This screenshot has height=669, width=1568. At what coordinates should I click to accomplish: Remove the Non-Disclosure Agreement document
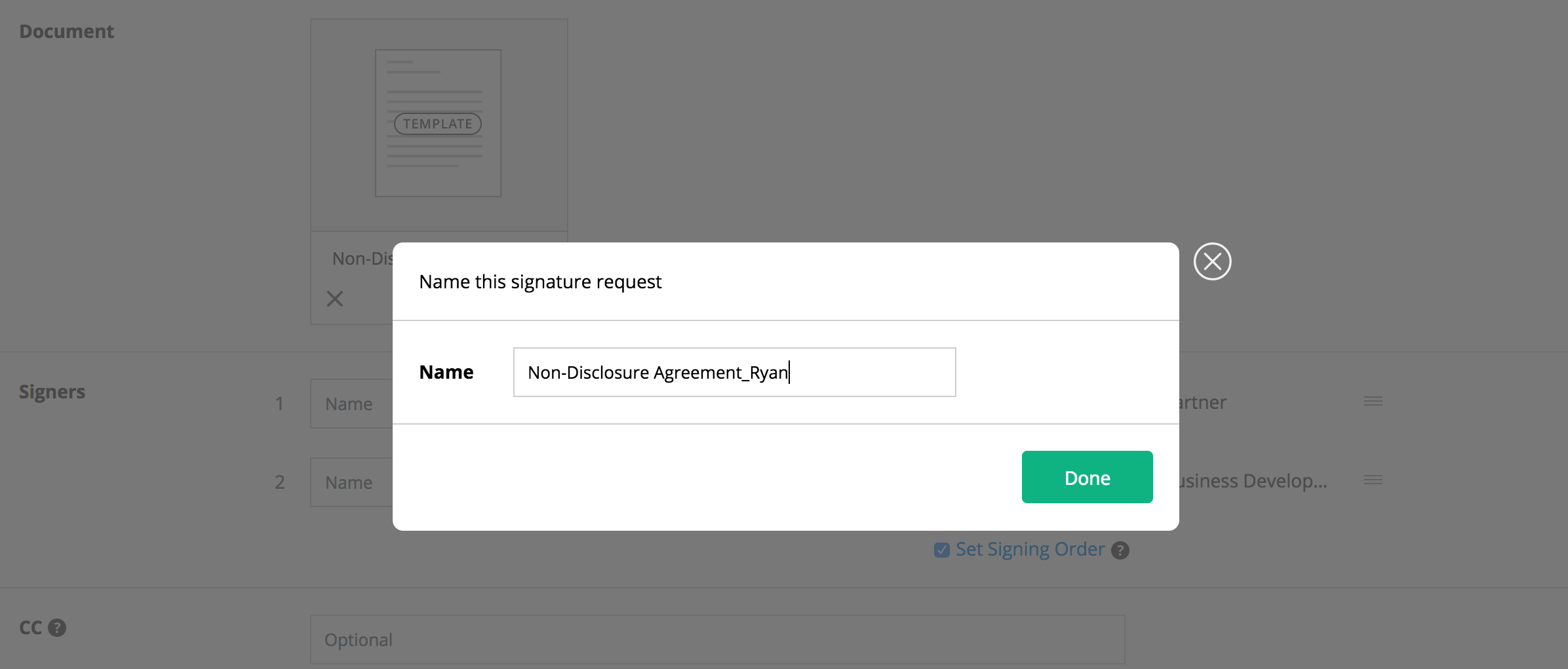[x=335, y=299]
